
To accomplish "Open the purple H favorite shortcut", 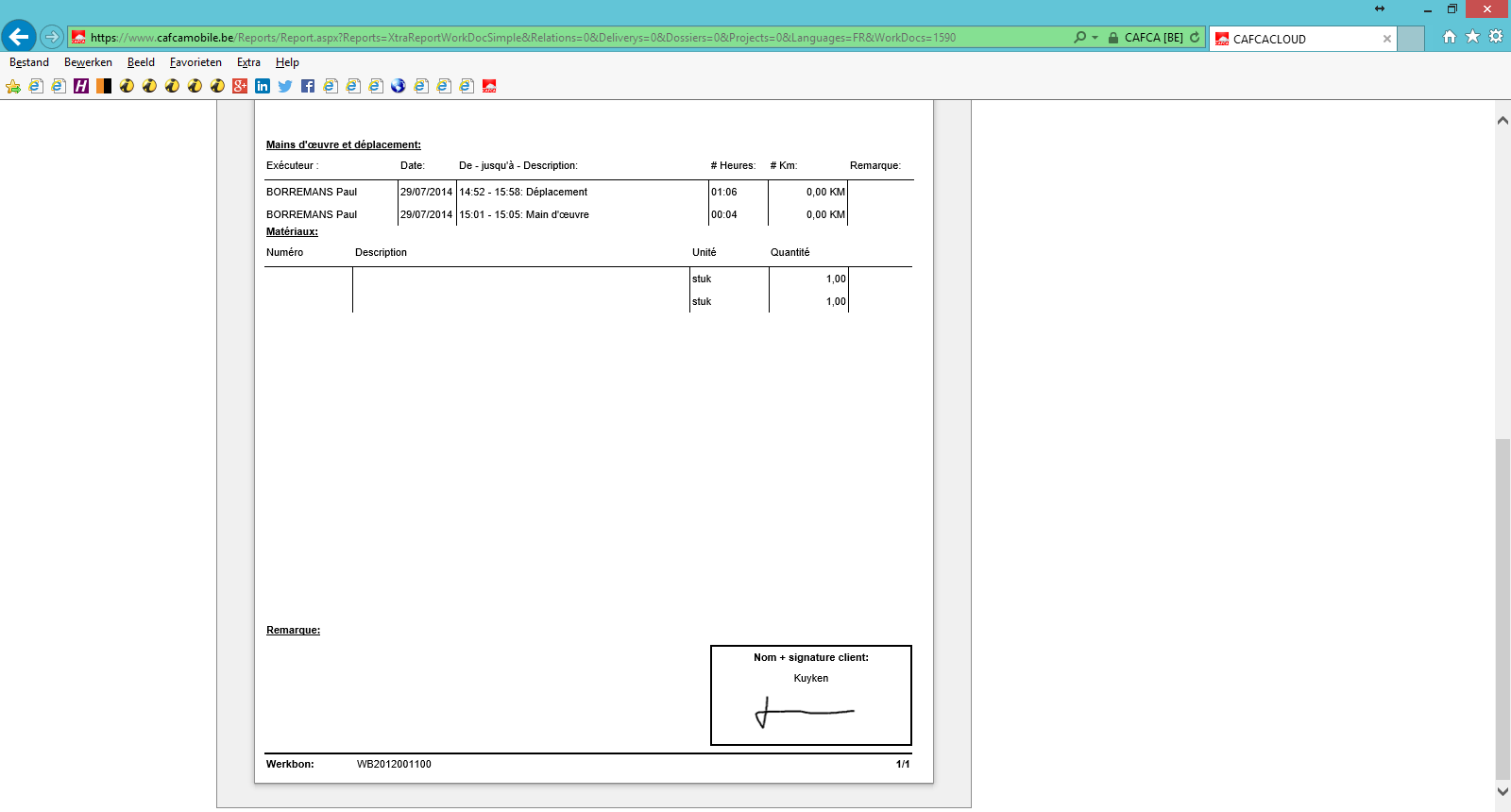I will coord(81,86).
